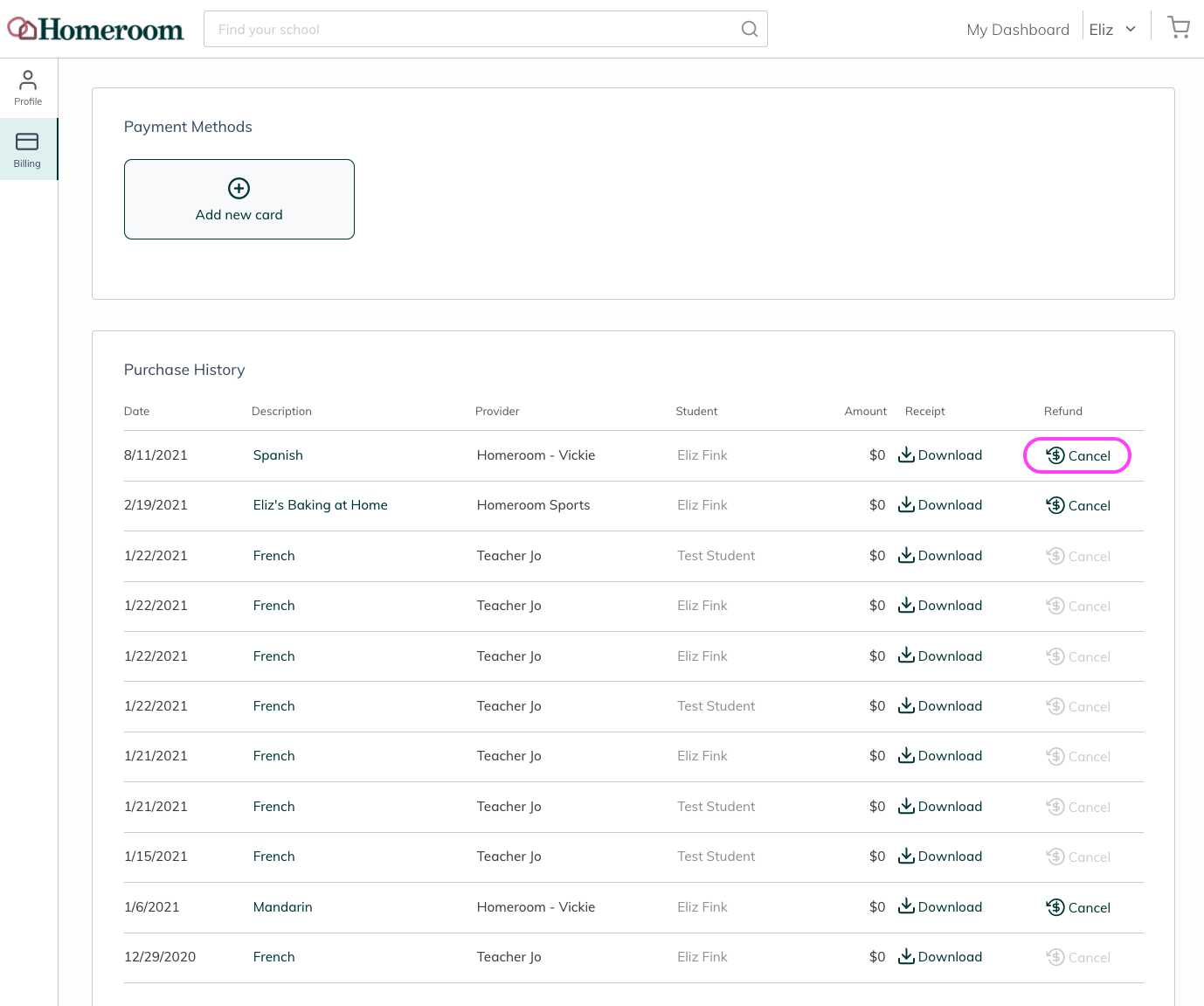Focus the Find your school search field
Screen dimensions: 1204x1006
pyautogui.click(x=486, y=29)
